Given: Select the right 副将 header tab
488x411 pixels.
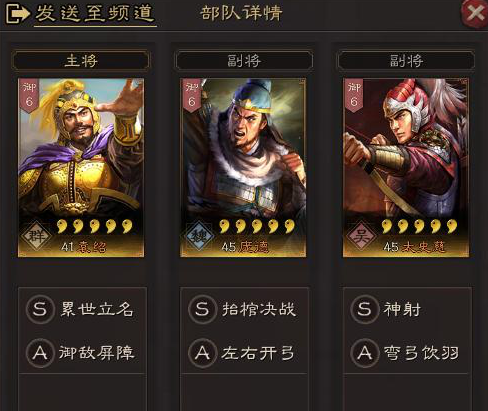Looking at the screenshot, I should (406, 61).
